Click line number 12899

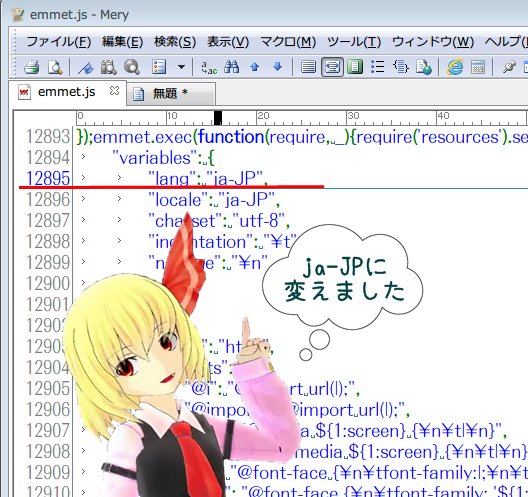click(47, 262)
